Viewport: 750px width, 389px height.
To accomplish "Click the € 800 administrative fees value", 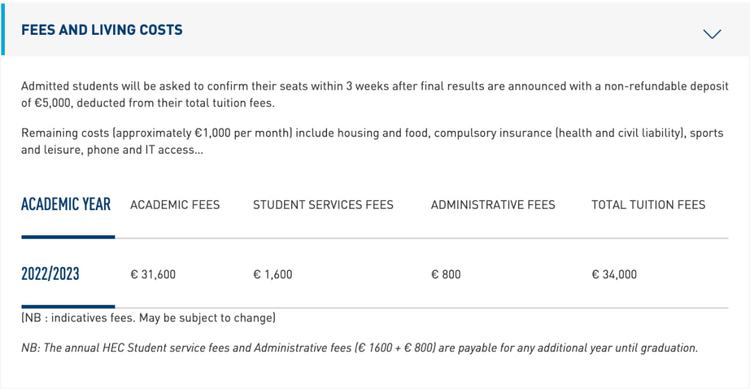I will [446, 274].
